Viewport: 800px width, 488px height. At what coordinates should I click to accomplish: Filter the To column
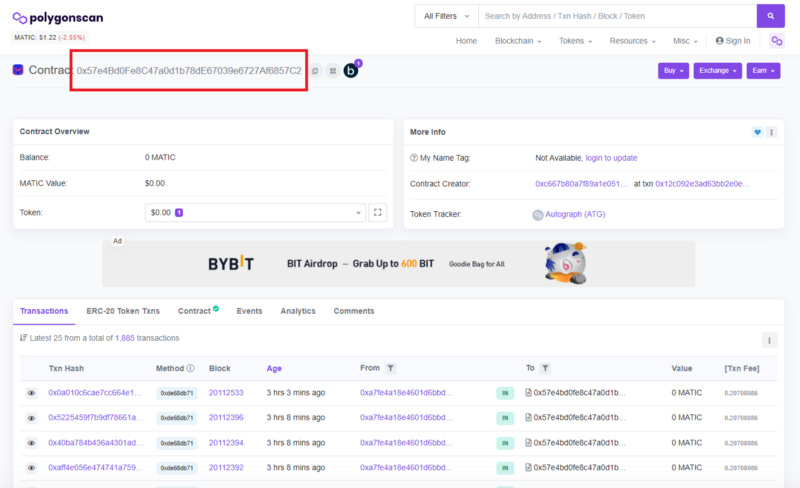point(545,368)
